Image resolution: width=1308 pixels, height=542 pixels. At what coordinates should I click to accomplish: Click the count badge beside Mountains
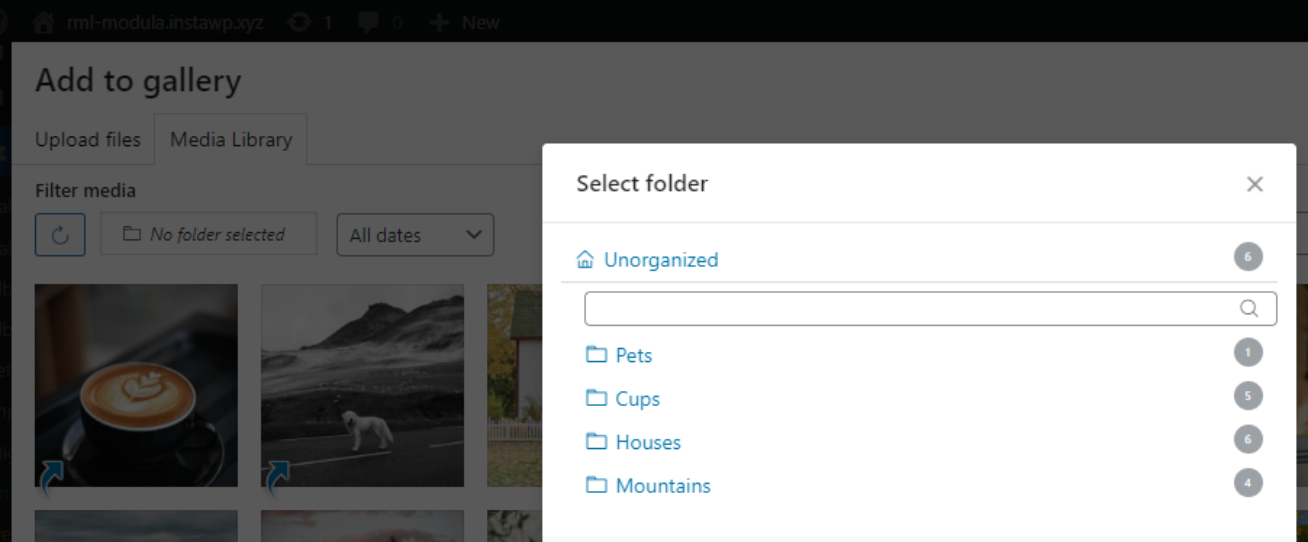[x=1248, y=483]
